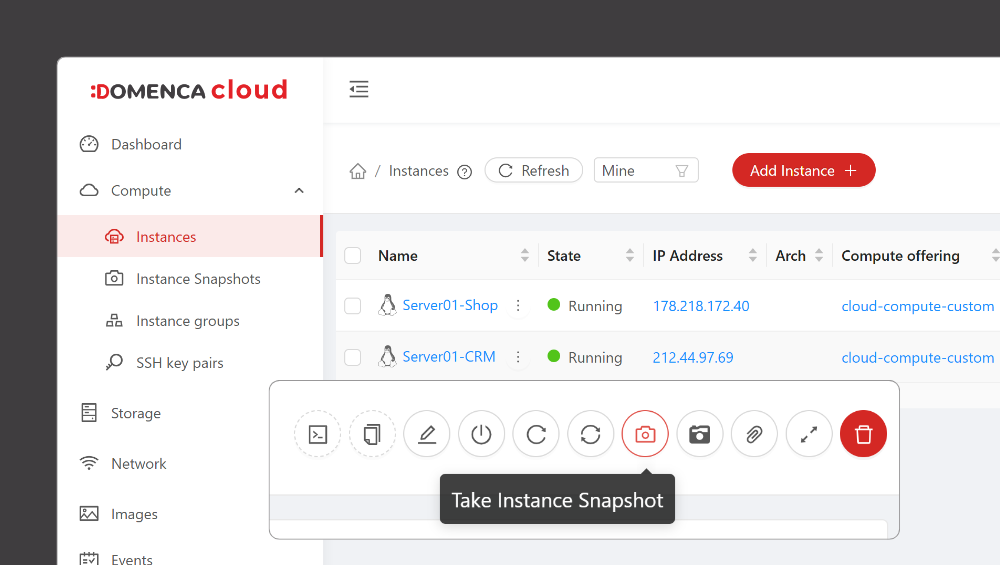The height and width of the screenshot is (565, 1000).
Task: Click the red destroy instance trash icon
Action: click(x=863, y=434)
